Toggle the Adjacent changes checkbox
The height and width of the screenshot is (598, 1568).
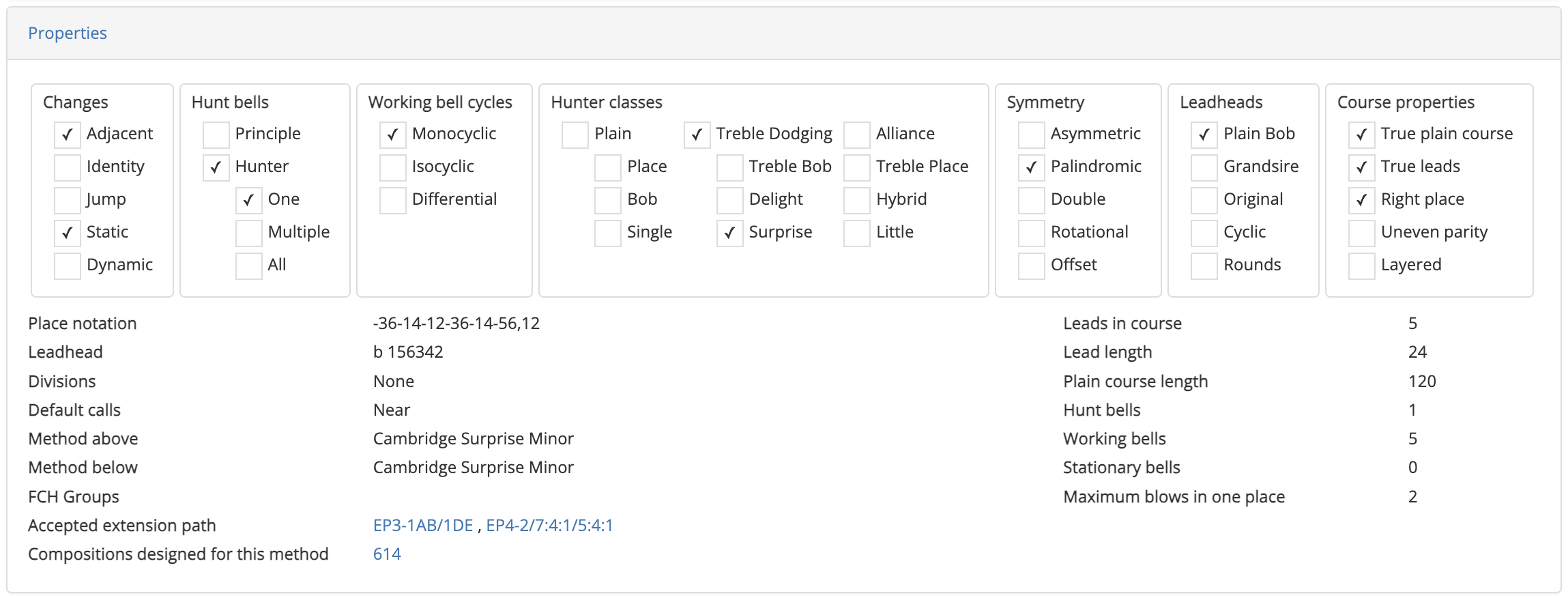click(x=68, y=134)
